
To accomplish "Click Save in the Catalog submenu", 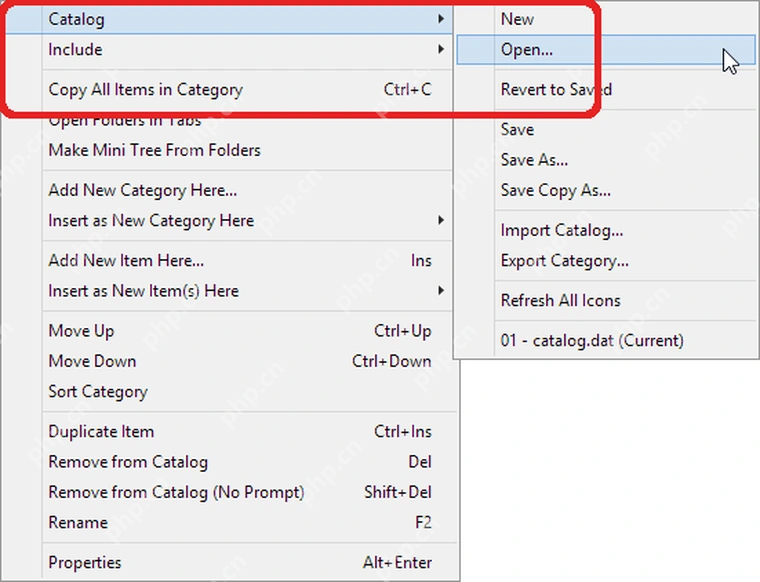I will [x=606, y=130].
